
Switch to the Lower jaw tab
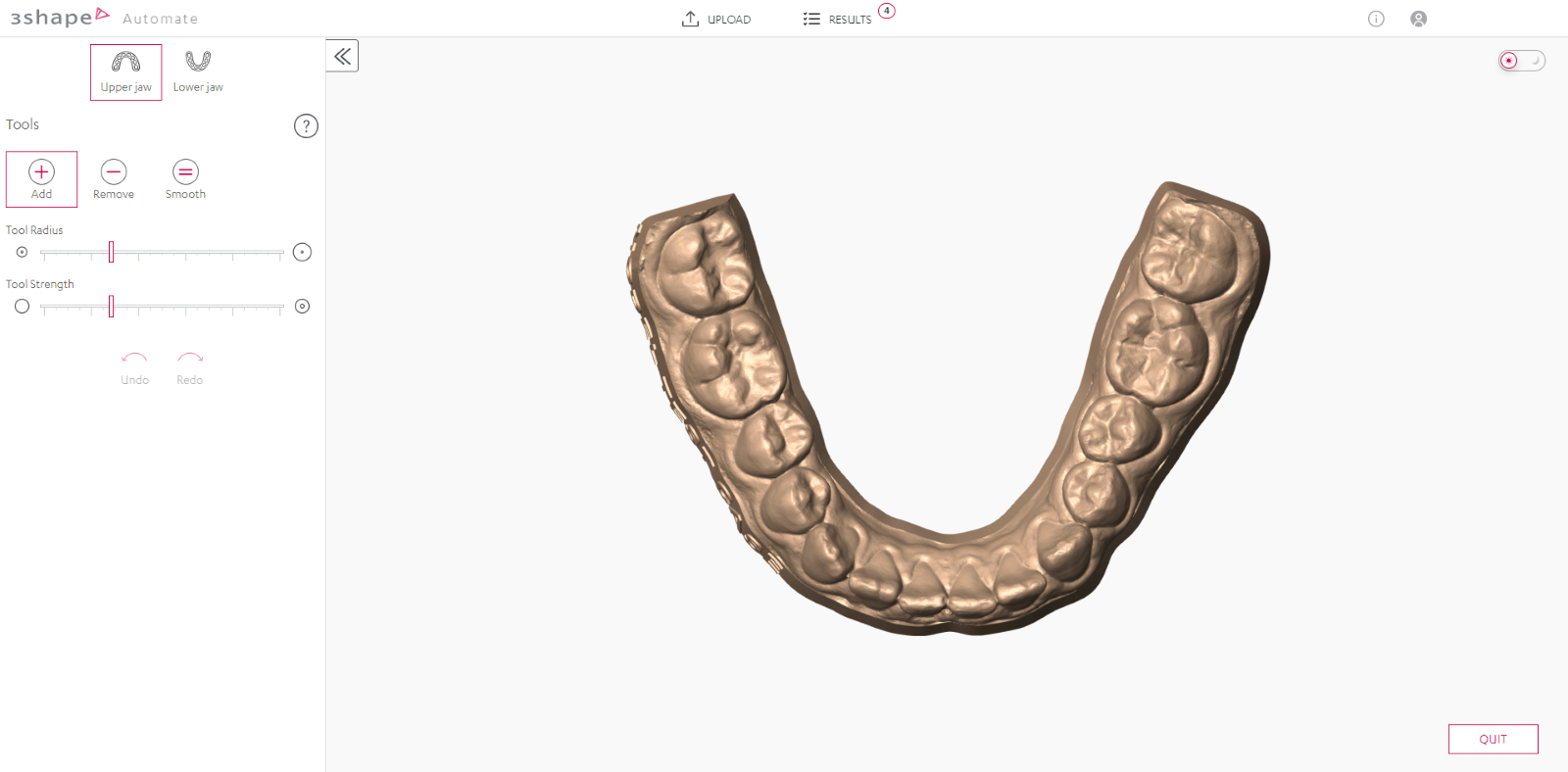[198, 72]
